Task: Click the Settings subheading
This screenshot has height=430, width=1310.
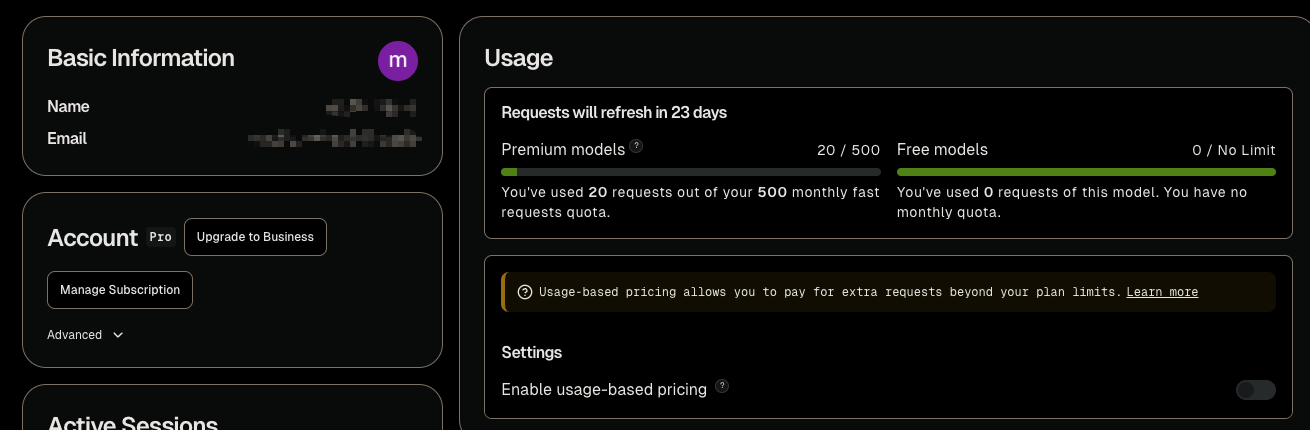Action: point(531,352)
